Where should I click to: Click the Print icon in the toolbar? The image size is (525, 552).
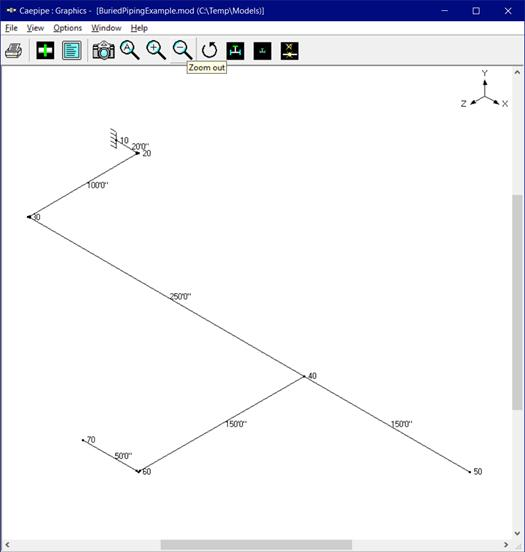(14, 51)
